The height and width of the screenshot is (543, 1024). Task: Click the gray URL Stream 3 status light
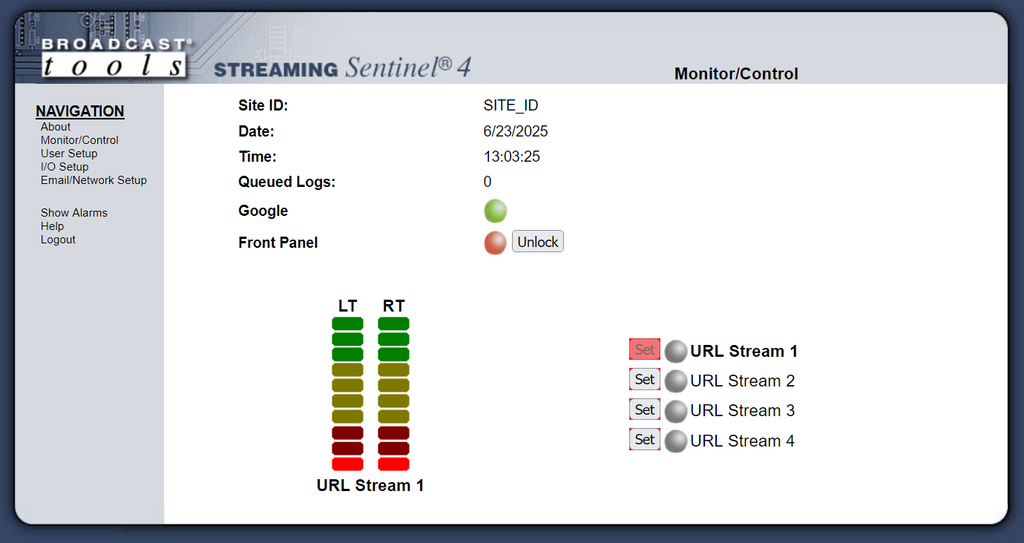click(x=676, y=411)
